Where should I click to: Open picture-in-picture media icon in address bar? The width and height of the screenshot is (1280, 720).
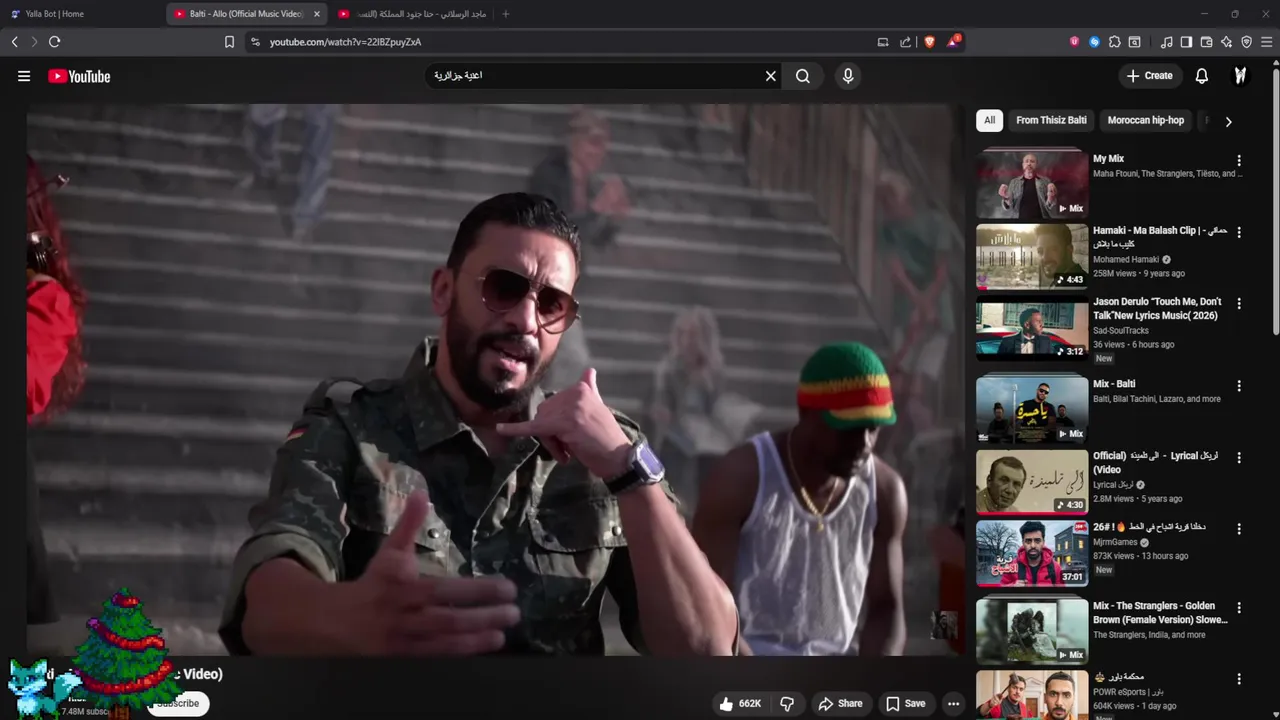point(883,42)
